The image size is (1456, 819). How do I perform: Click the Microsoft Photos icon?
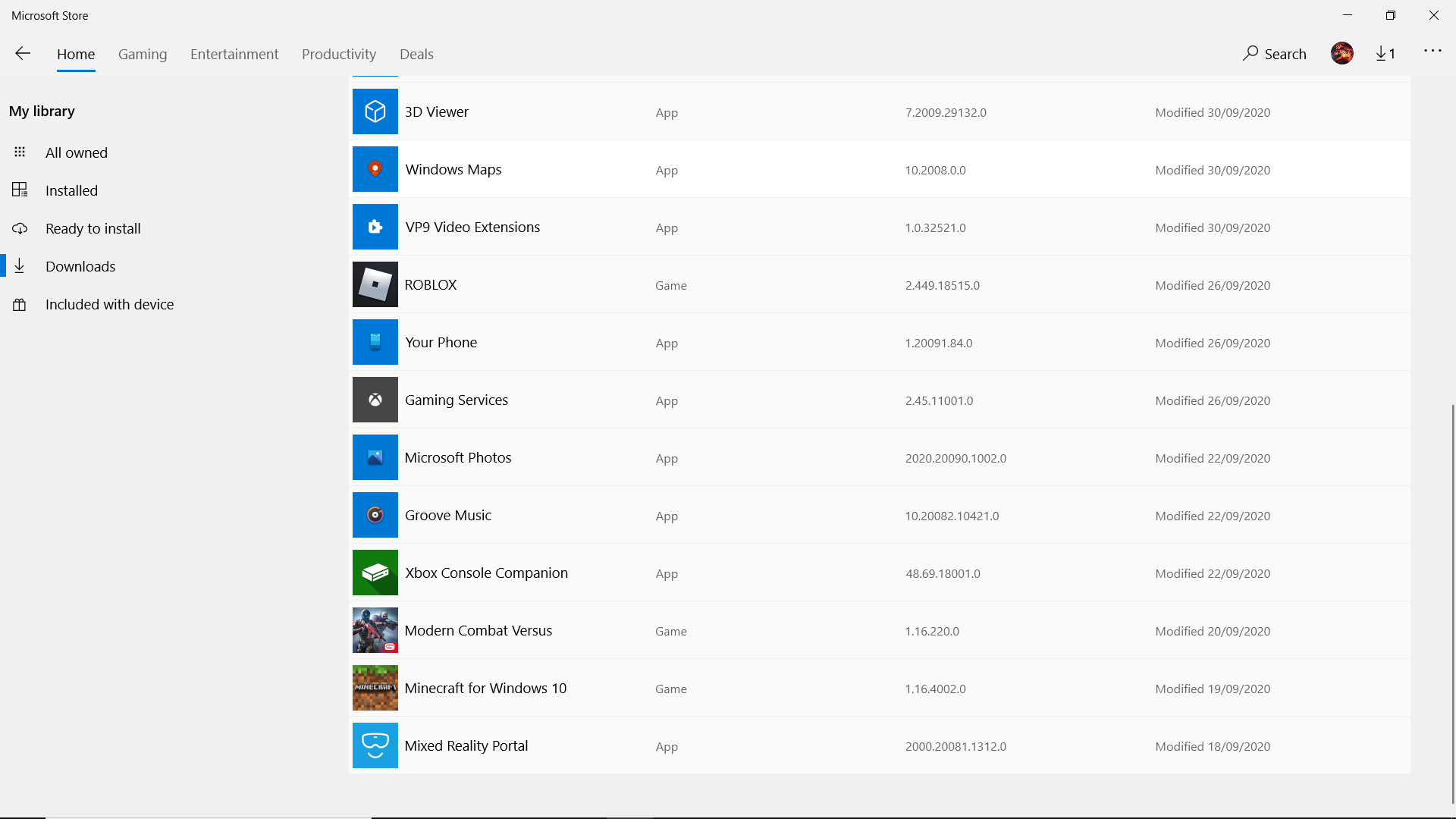click(375, 457)
